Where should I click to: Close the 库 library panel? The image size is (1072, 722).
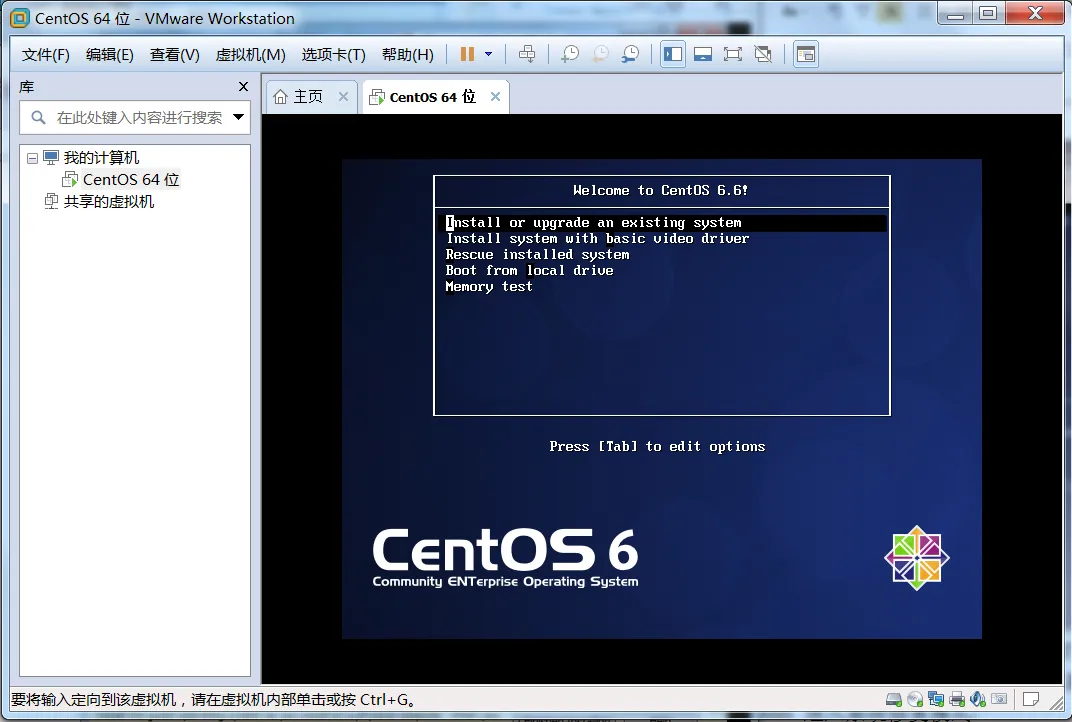tap(243, 86)
